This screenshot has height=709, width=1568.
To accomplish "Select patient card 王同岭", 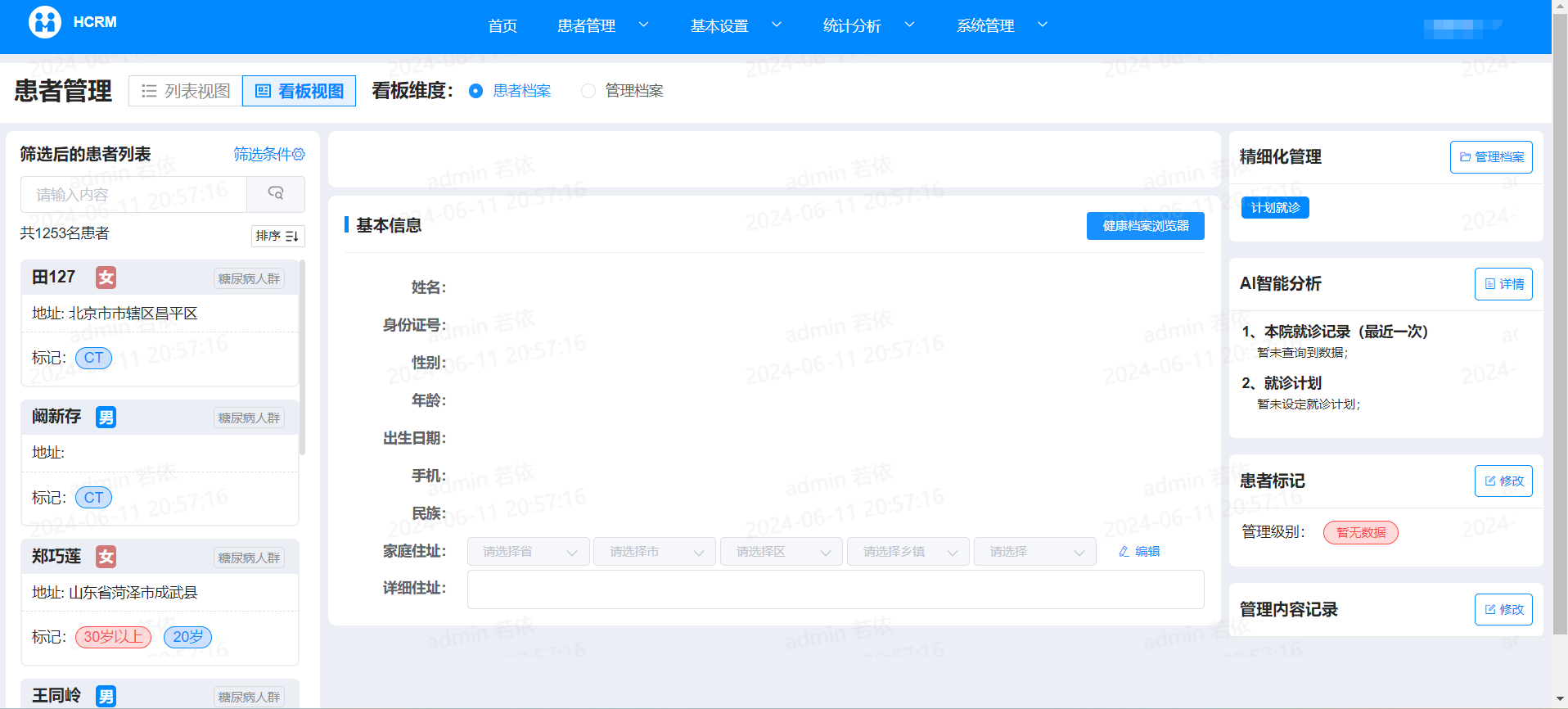I will pyautogui.click(x=160, y=693).
